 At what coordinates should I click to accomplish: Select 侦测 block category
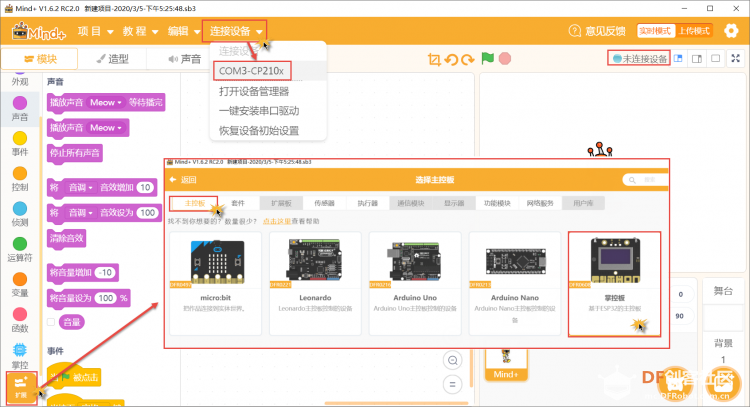coord(20,214)
